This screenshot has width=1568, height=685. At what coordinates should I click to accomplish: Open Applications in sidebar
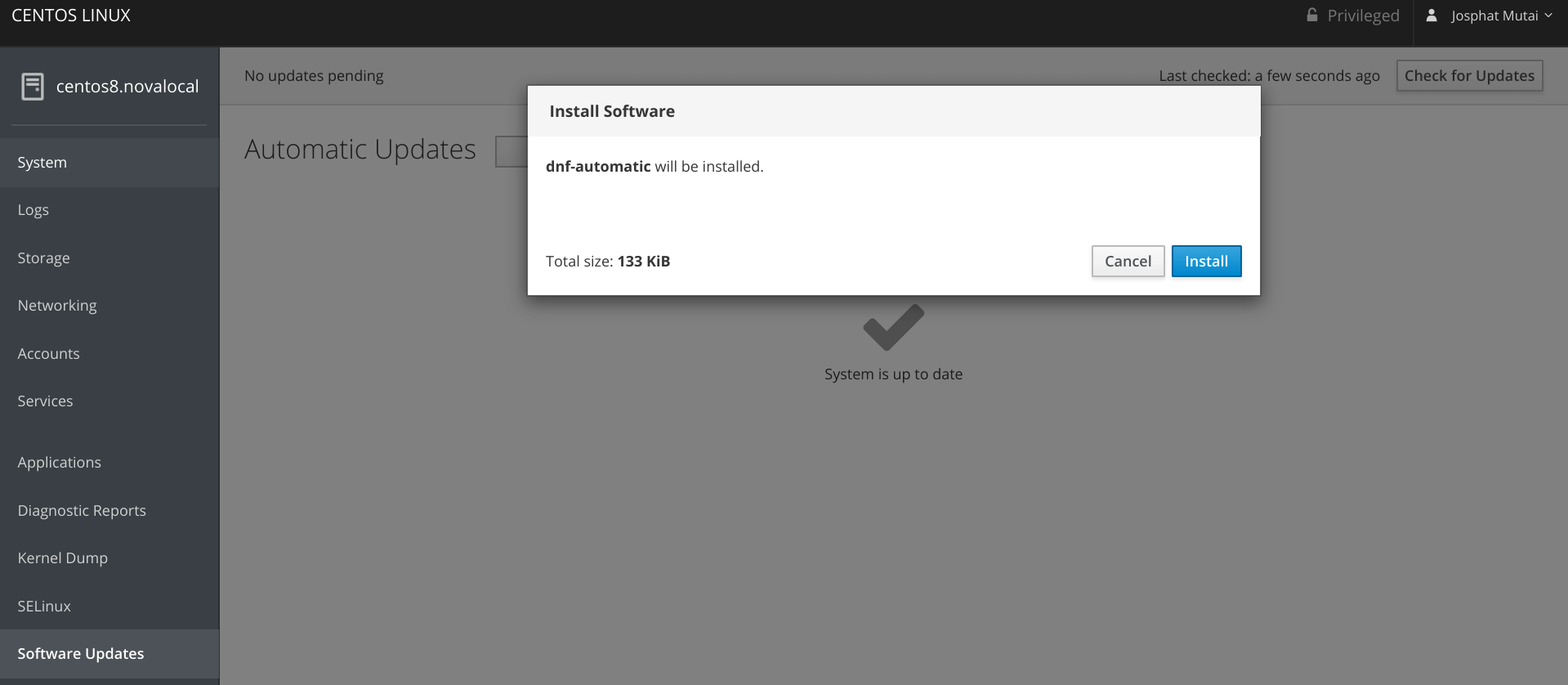point(109,462)
